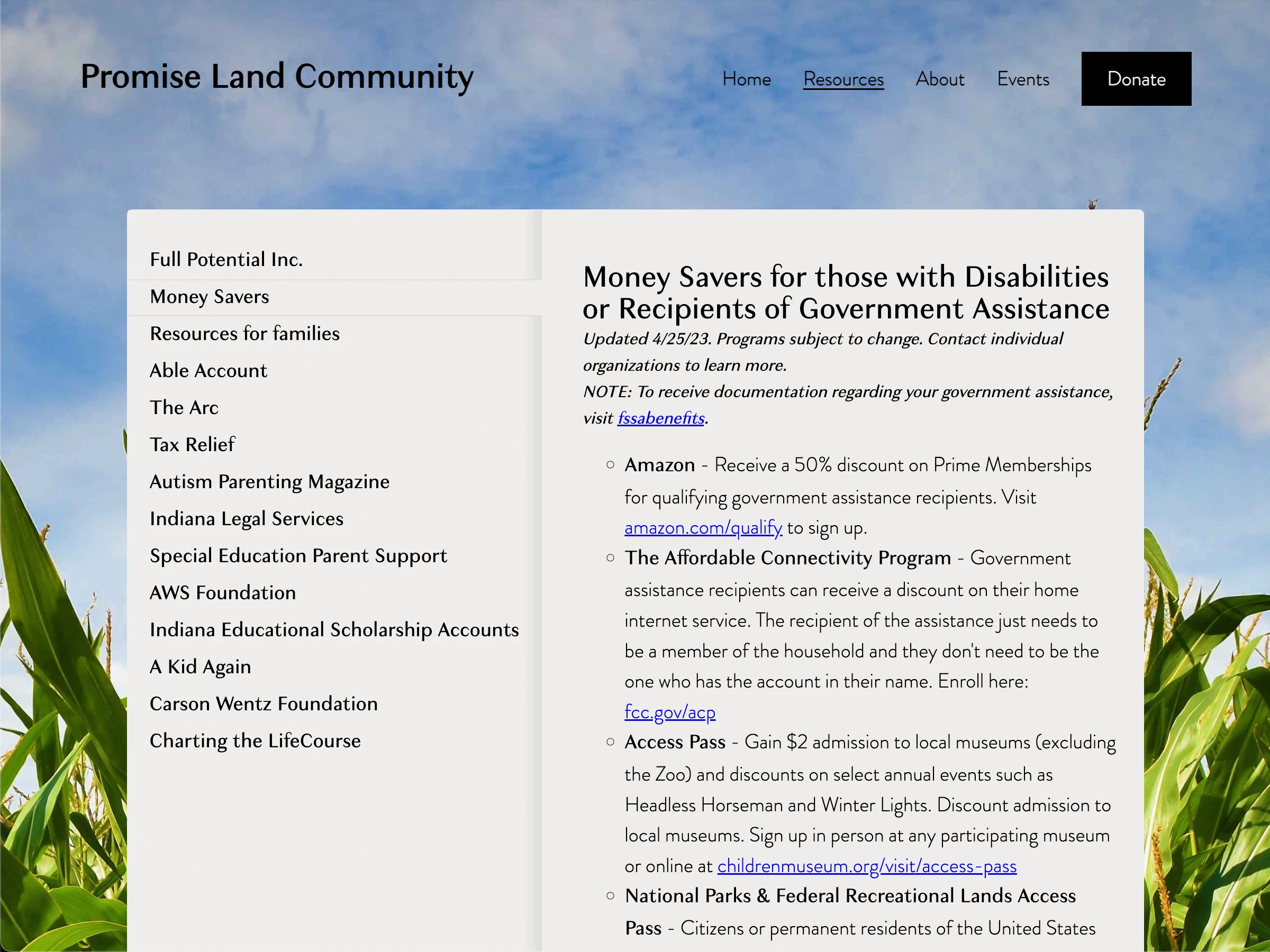Open the Events page

pyautogui.click(x=1022, y=79)
